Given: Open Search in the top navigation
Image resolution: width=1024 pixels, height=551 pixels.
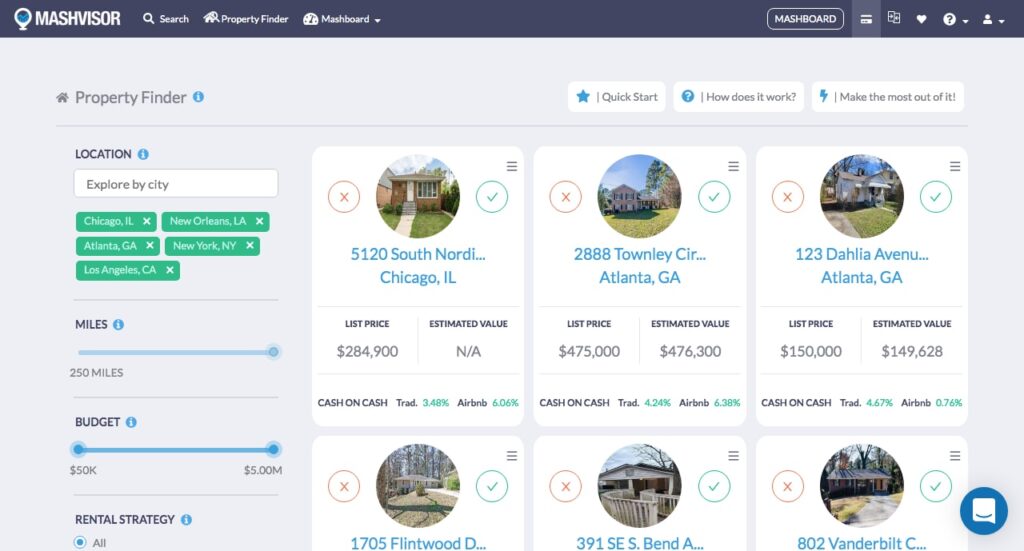Looking at the screenshot, I should click(x=166, y=19).
